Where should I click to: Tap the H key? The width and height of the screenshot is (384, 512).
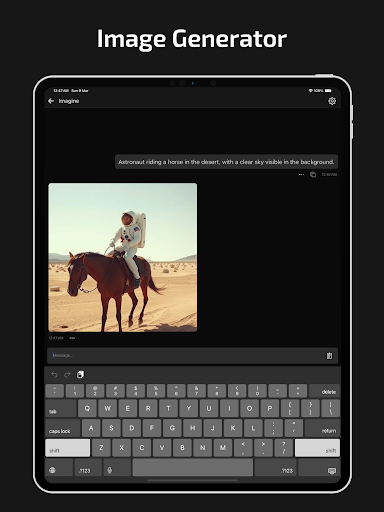tap(193, 428)
